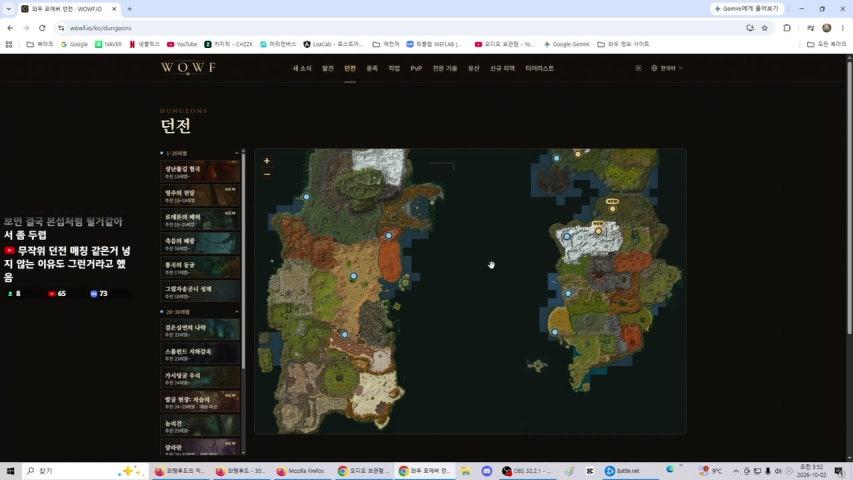The width and height of the screenshot is (853, 480).
Task: Zoom in the dungeon map with plus
Action: point(267,161)
